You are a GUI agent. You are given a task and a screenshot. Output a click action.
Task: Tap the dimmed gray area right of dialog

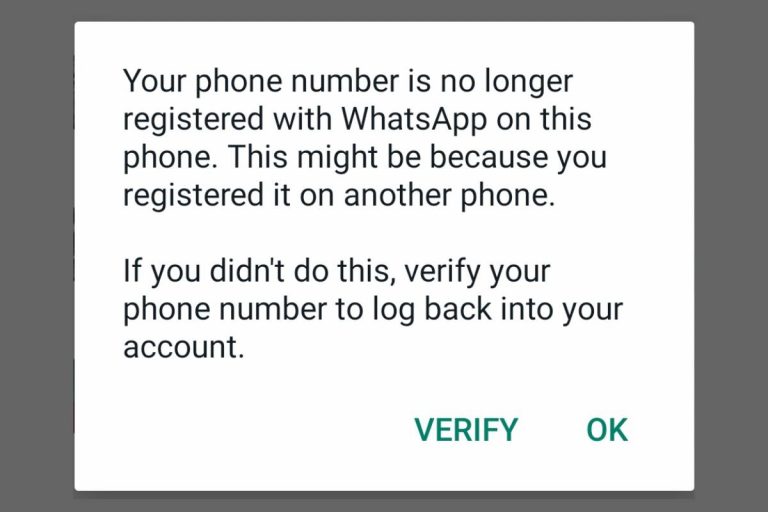731,256
